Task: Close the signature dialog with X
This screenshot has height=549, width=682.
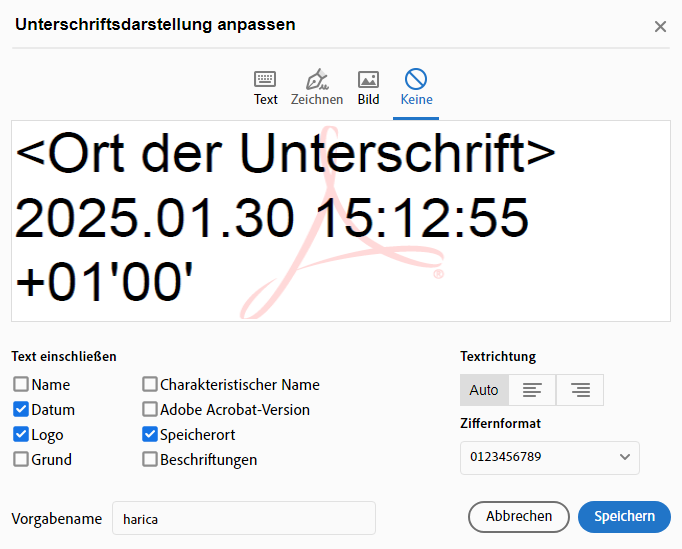Action: [660, 27]
